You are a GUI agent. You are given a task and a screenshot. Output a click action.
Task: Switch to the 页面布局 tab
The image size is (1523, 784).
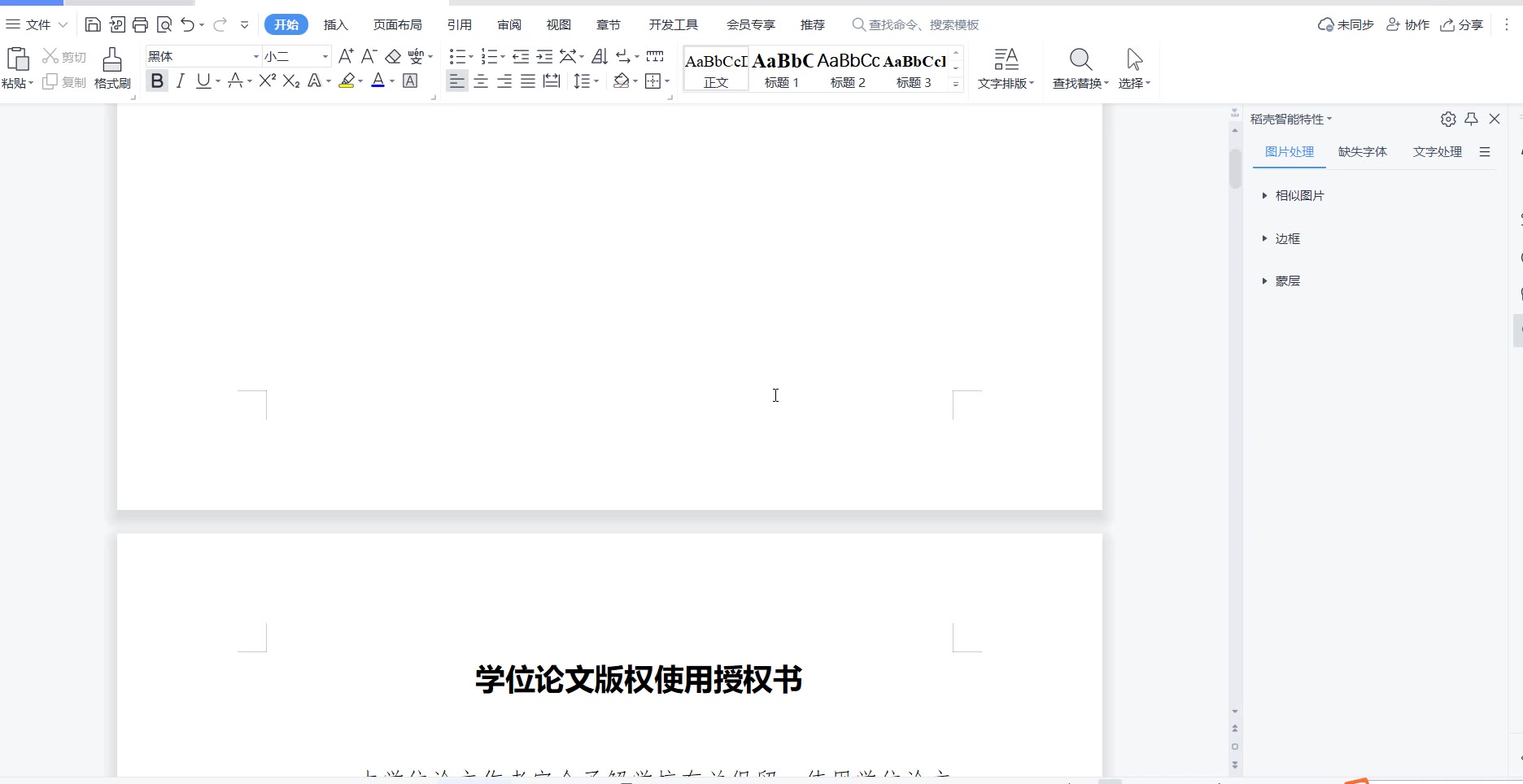tap(398, 24)
